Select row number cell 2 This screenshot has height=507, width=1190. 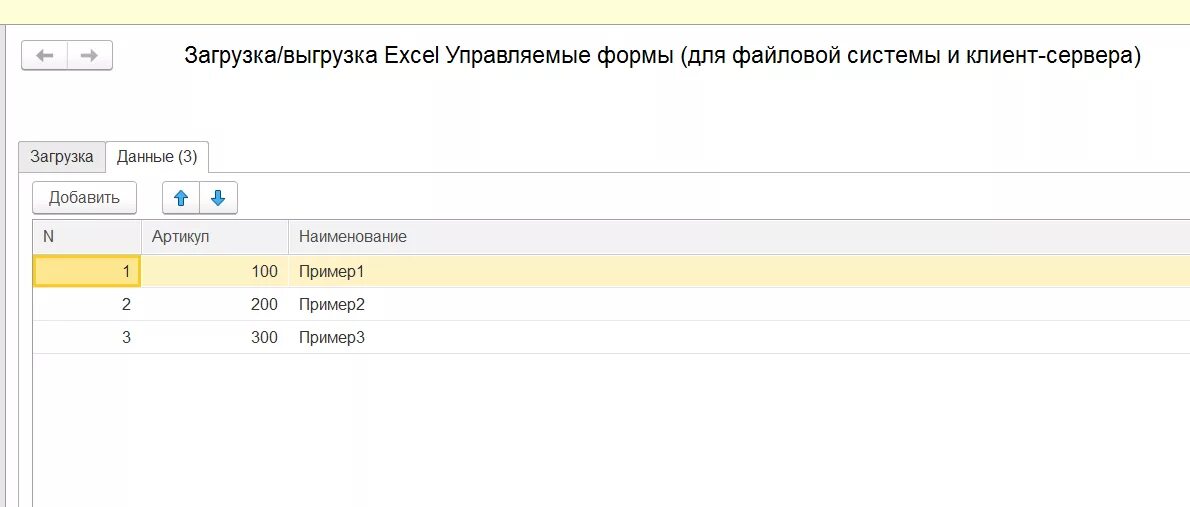tap(87, 304)
